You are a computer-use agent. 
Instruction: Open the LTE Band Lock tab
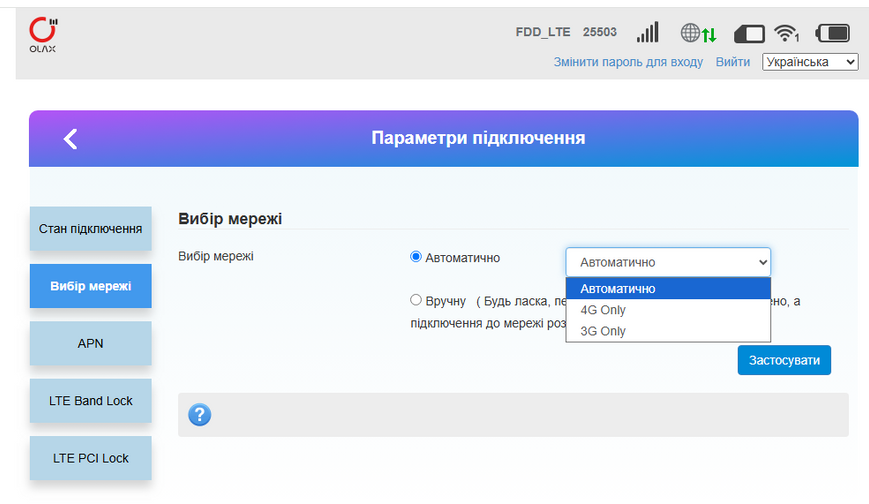pyautogui.click(x=90, y=401)
